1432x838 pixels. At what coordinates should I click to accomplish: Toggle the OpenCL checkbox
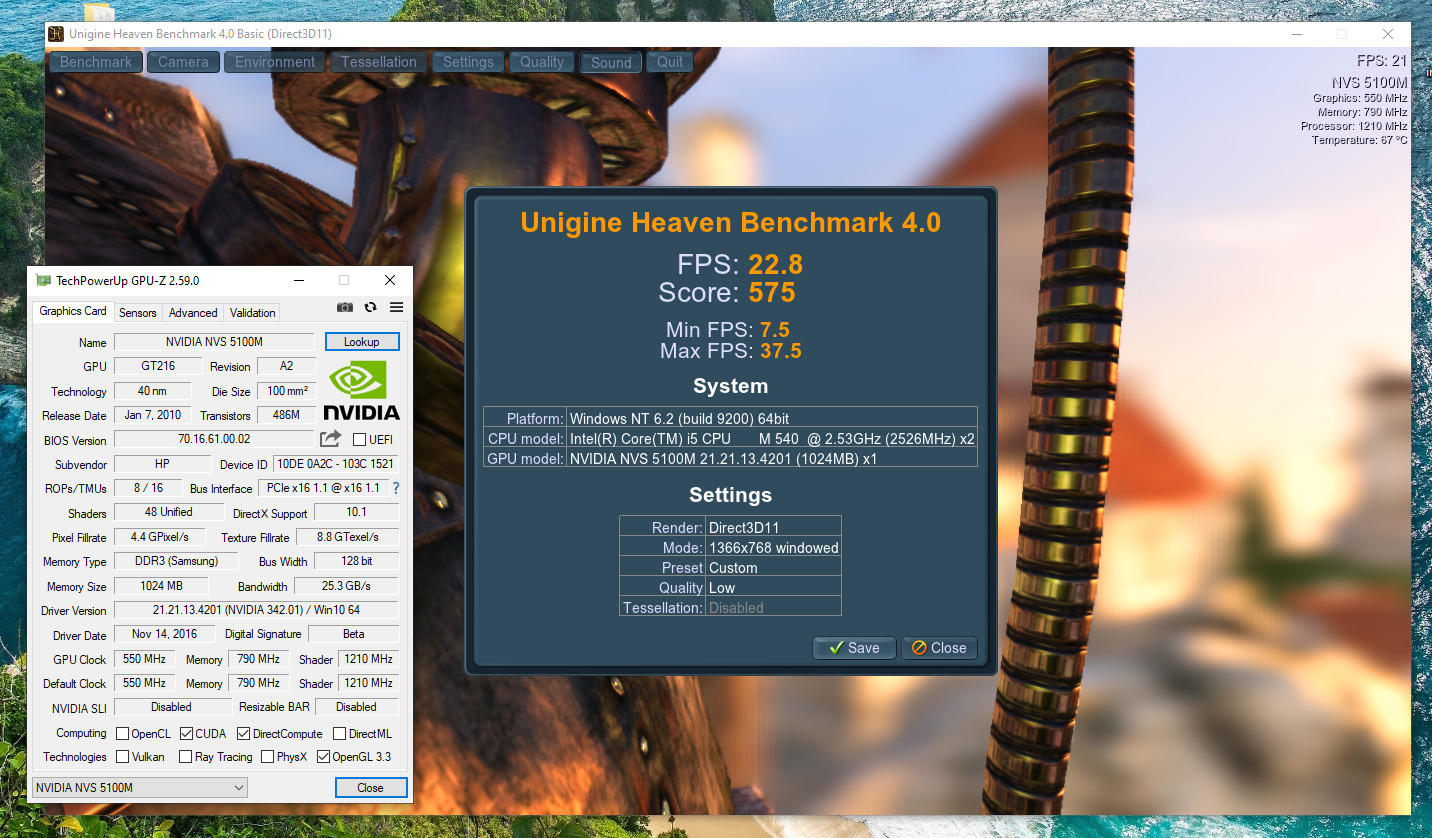tap(122, 734)
